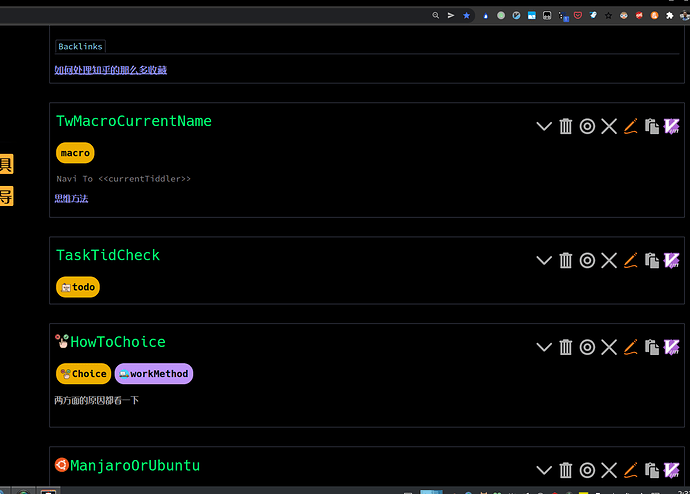Open the 如何处理知乎的那么多收藏 backlink
This screenshot has width=690, height=494.
[110, 70]
